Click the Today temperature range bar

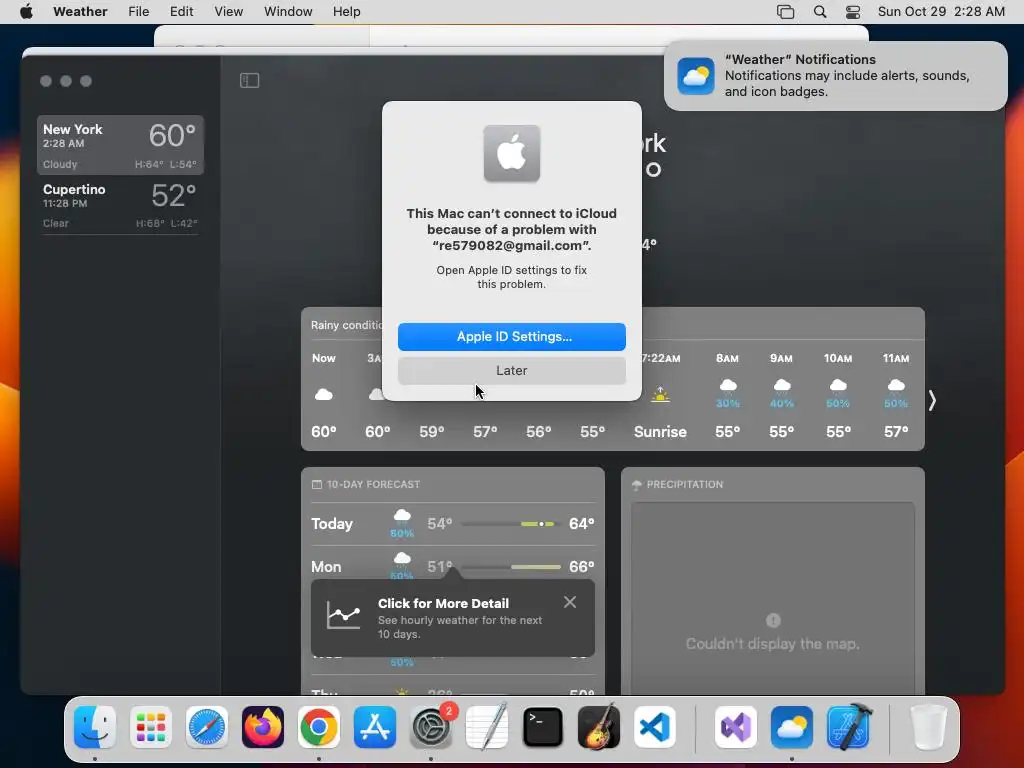[511, 524]
